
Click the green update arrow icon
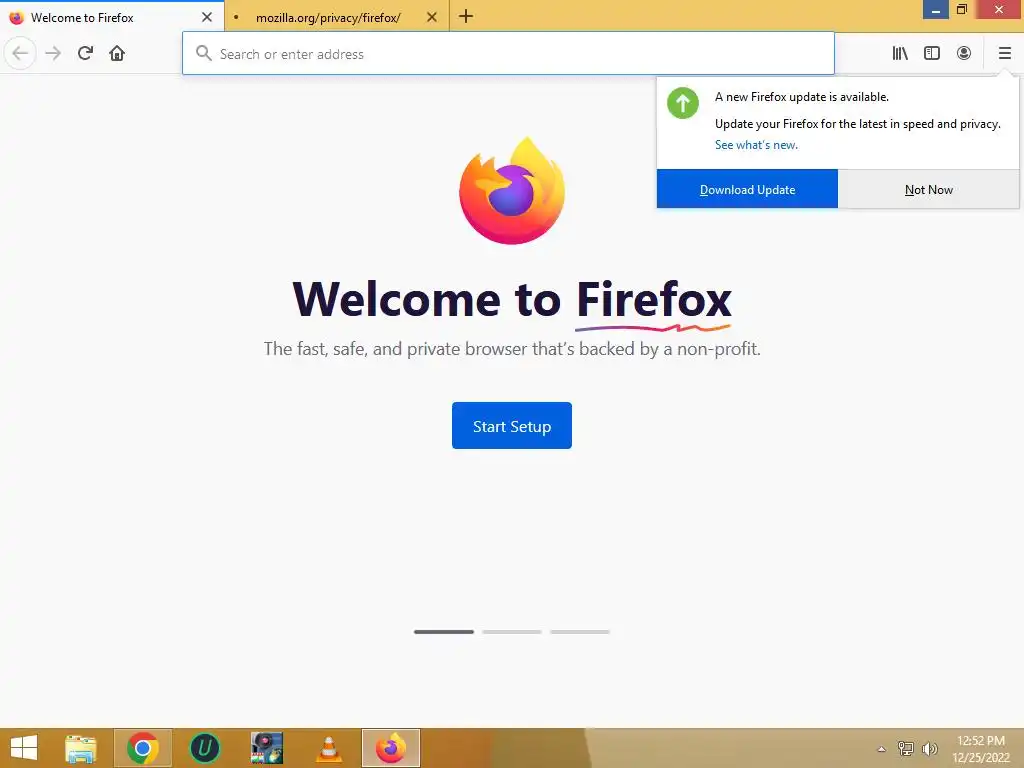[x=682, y=103]
